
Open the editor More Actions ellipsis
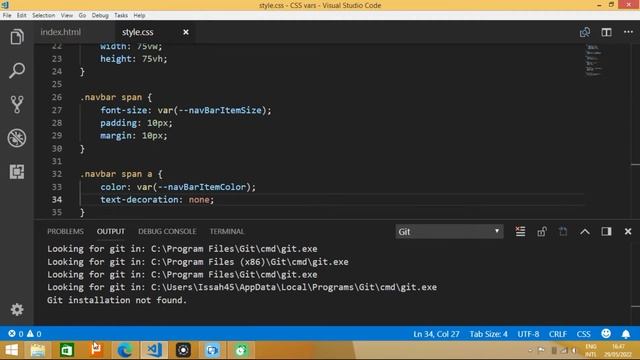(x=628, y=32)
